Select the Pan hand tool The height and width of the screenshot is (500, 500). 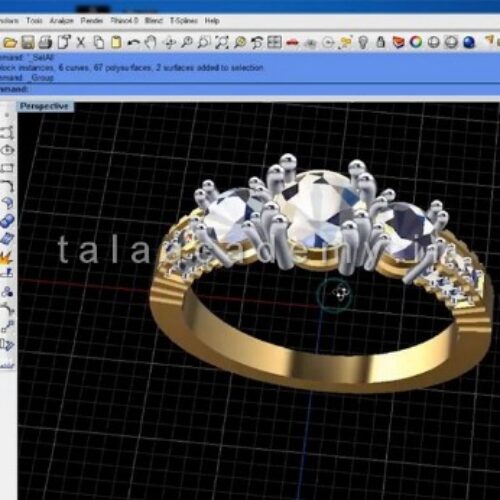(151, 42)
